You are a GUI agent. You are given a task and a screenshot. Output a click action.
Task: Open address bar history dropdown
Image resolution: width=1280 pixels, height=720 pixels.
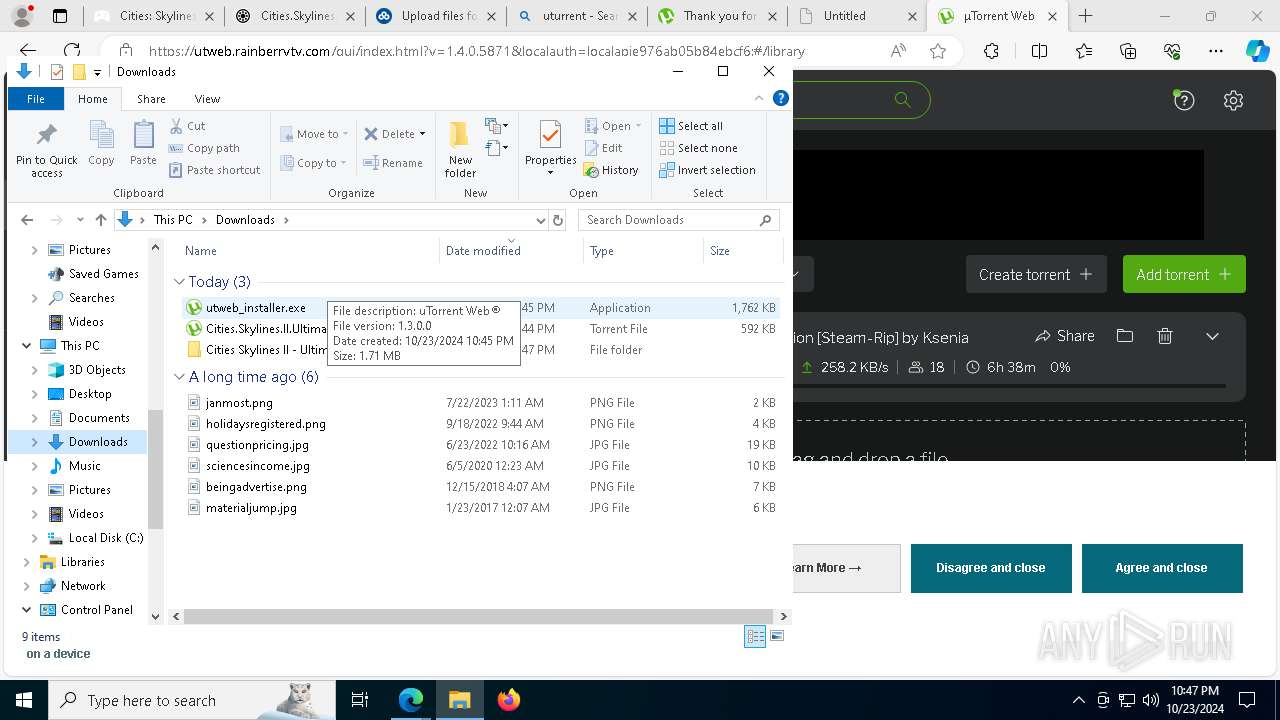(x=541, y=220)
